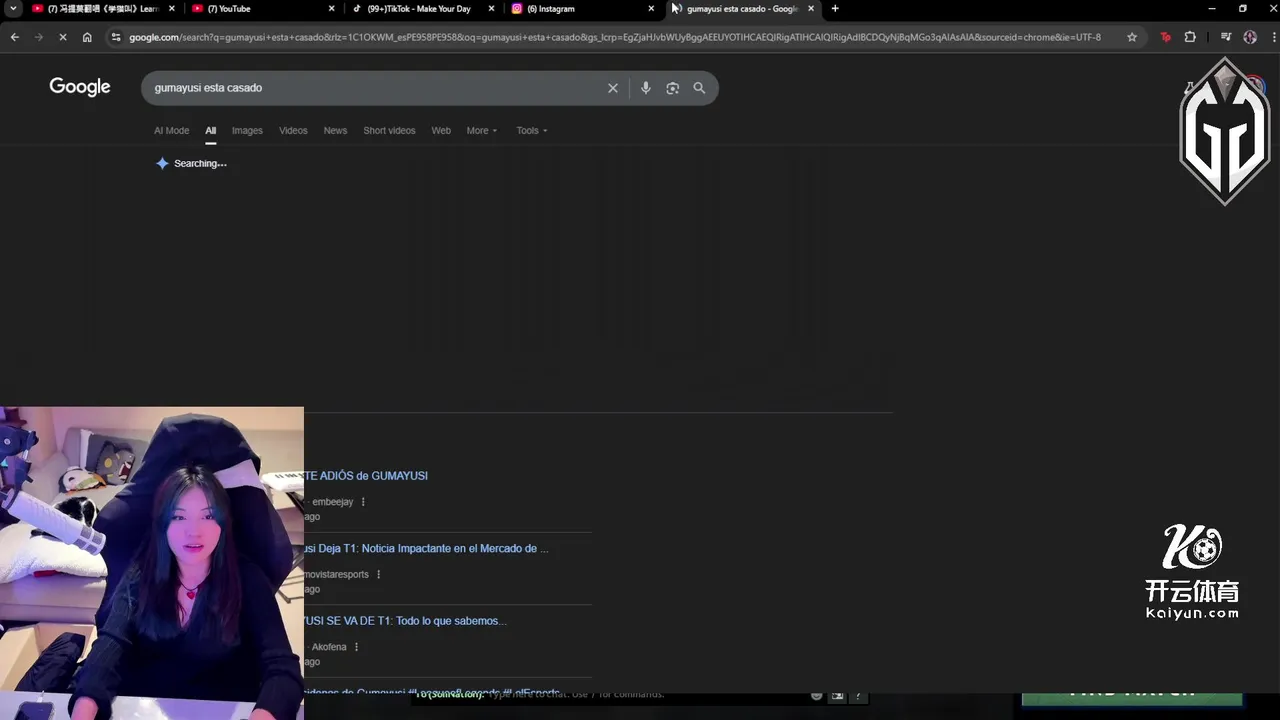
Task: Expand the Tools dropdown
Action: 531,131
